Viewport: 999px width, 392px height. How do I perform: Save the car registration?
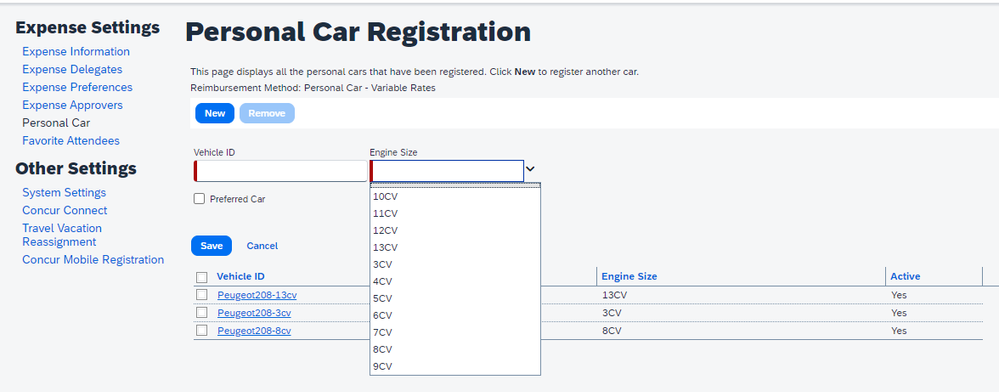click(x=212, y=245)
